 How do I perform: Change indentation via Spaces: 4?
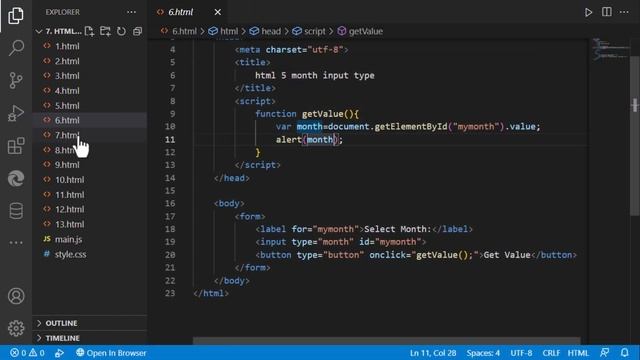(x=483, y=353)
